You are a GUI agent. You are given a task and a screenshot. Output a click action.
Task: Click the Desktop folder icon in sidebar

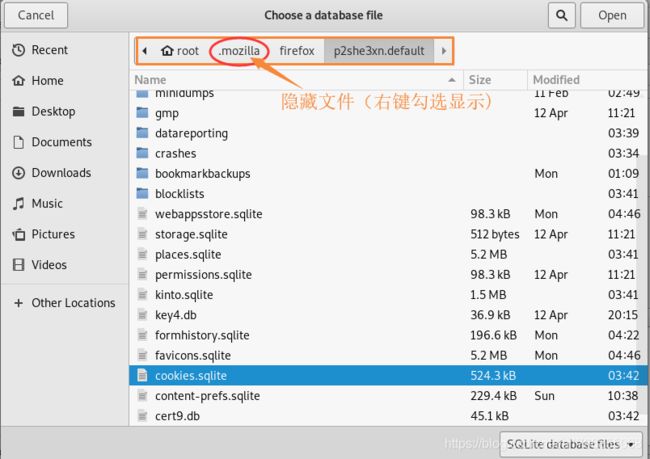coord(18,111)
